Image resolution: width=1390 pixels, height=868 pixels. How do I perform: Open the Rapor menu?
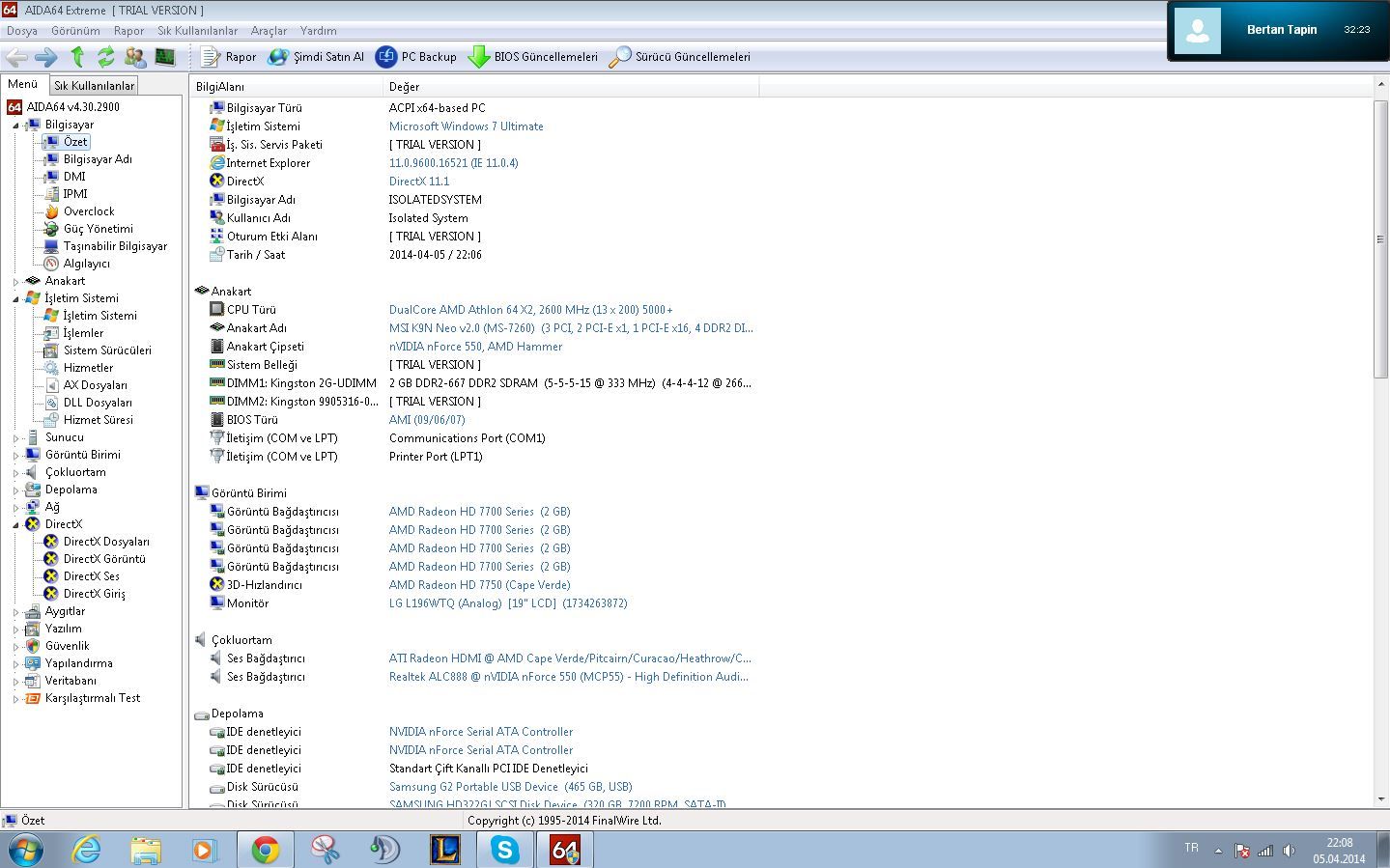click(x=128, y=31)
